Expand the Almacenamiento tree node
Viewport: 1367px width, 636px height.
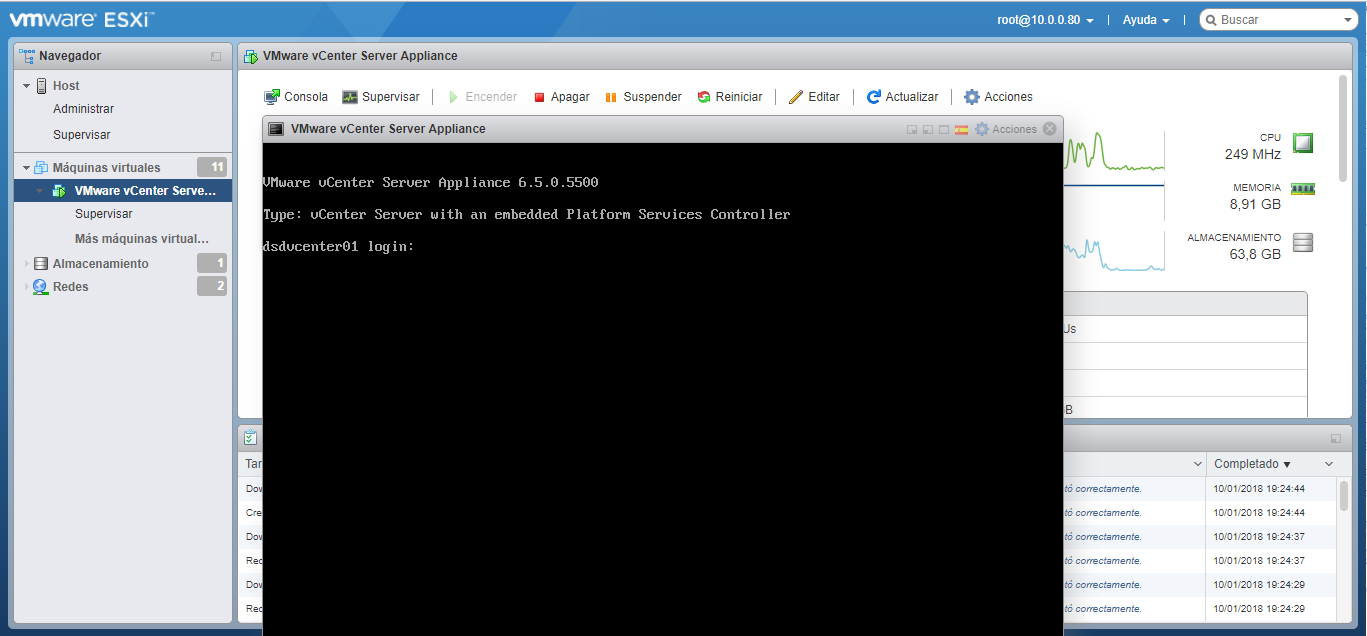tap(26, 264)
